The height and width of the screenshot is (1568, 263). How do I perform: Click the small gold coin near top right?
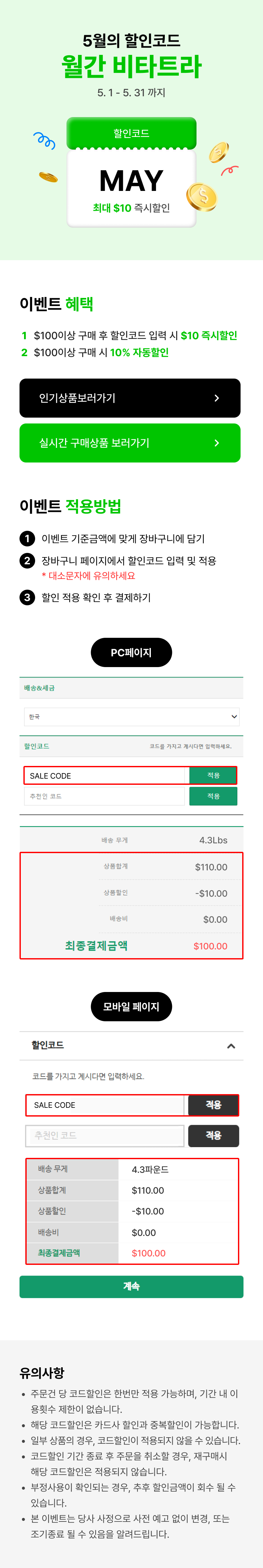pyautogui.click(x=218, y=152)
